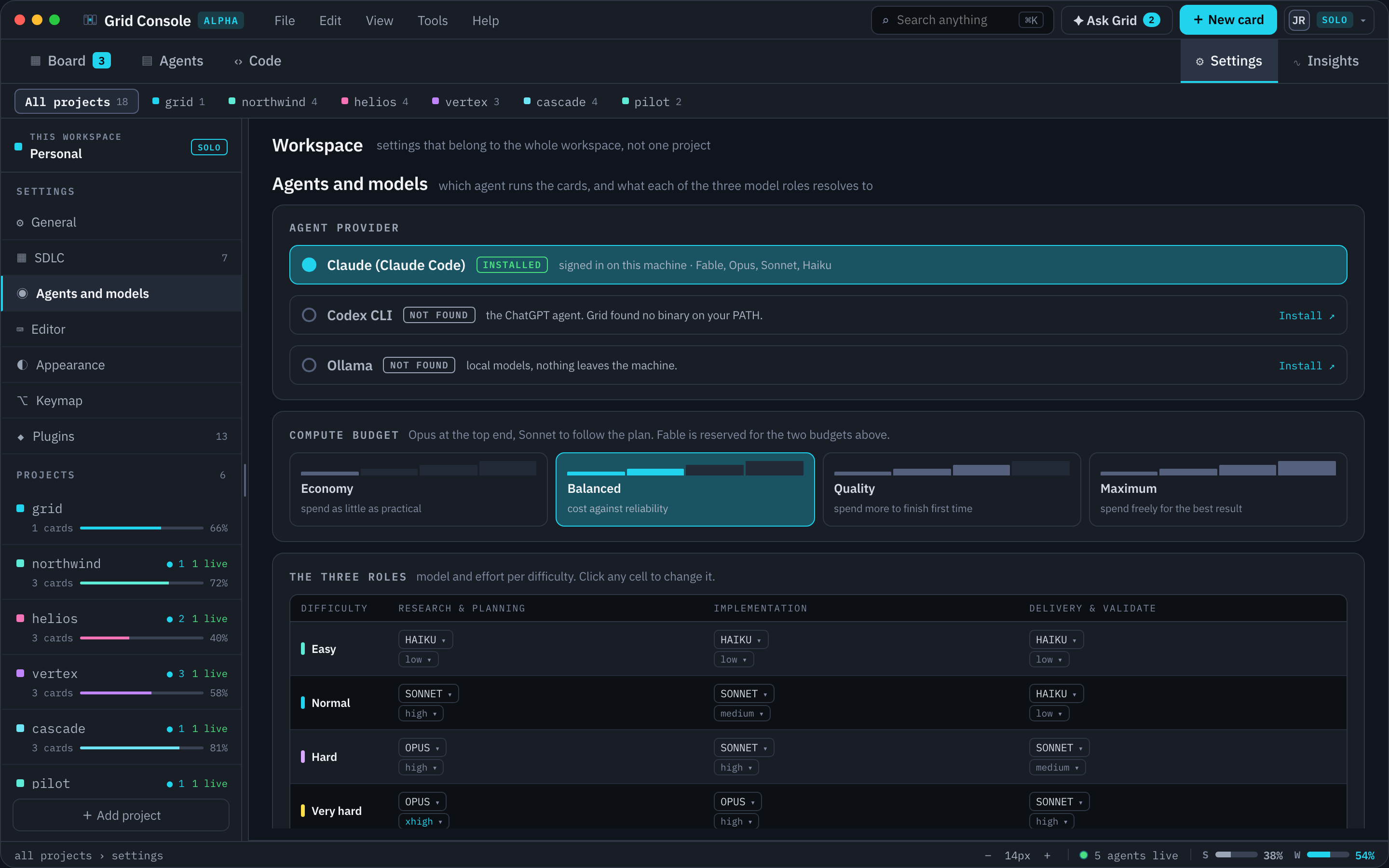Click the Search anything field

point(962,20)
